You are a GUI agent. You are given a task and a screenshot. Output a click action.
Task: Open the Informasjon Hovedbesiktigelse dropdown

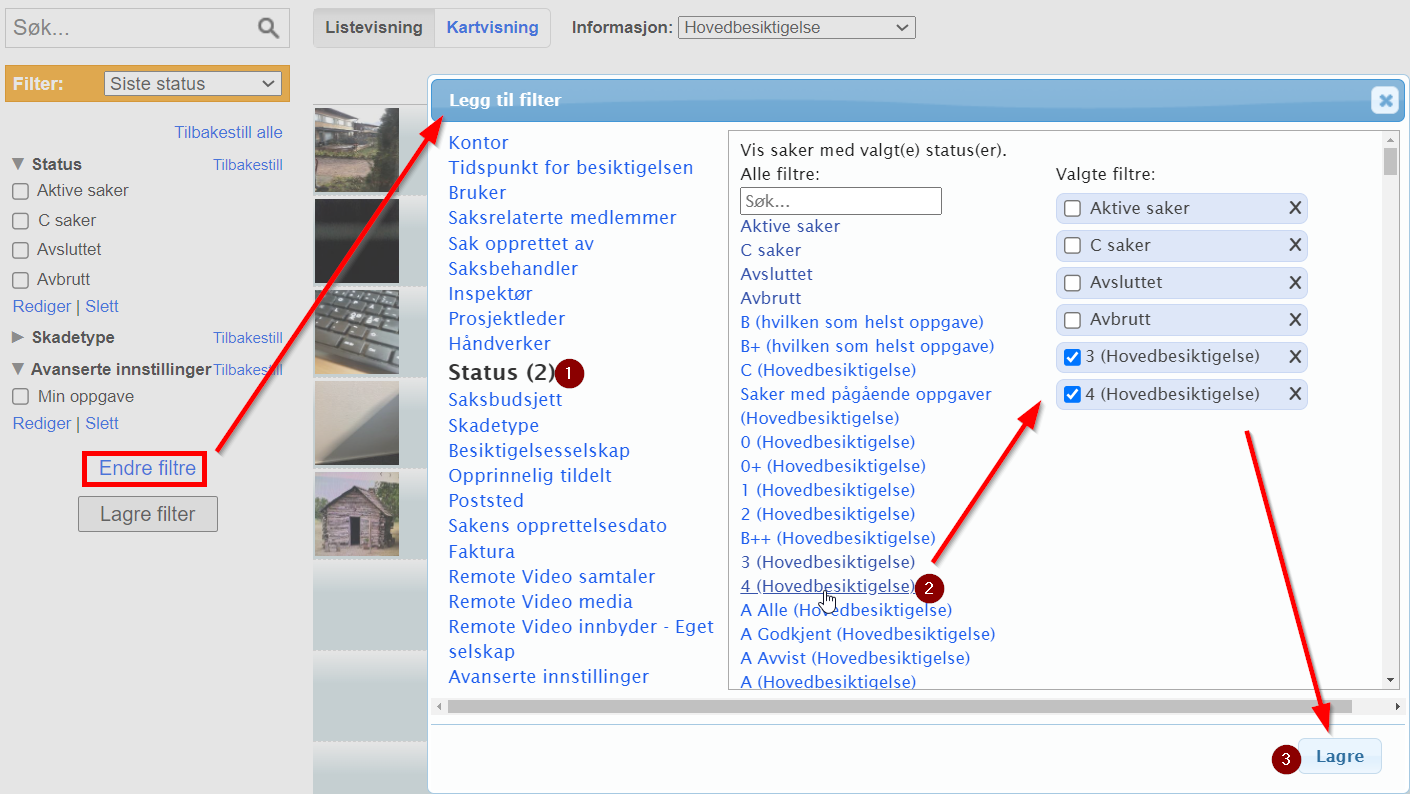796,28
